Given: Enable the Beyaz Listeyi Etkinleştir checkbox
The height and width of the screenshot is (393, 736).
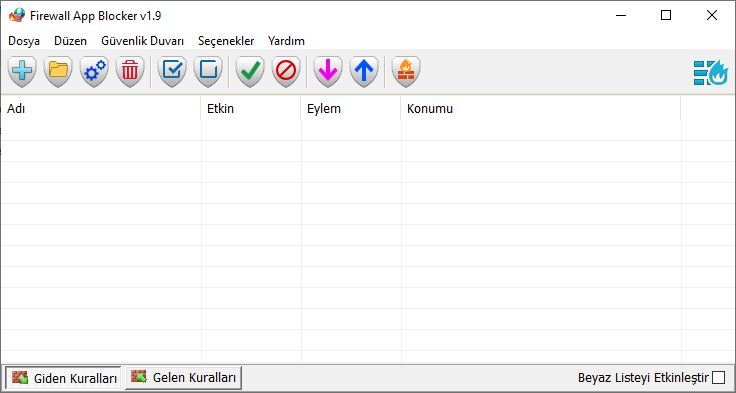Looking at the screenshot, I should coord(718,378).
